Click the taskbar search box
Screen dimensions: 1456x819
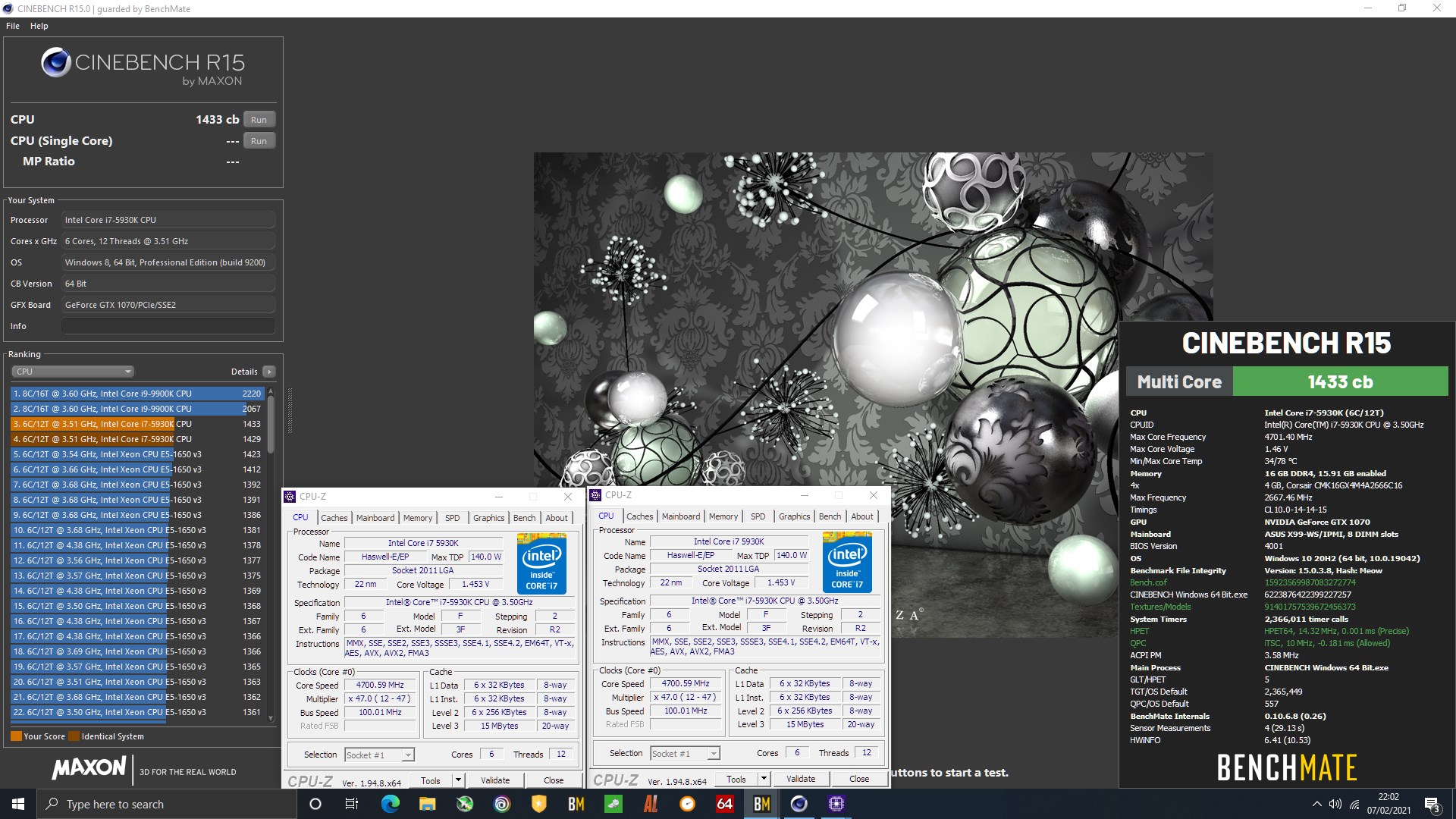(166, 804)
